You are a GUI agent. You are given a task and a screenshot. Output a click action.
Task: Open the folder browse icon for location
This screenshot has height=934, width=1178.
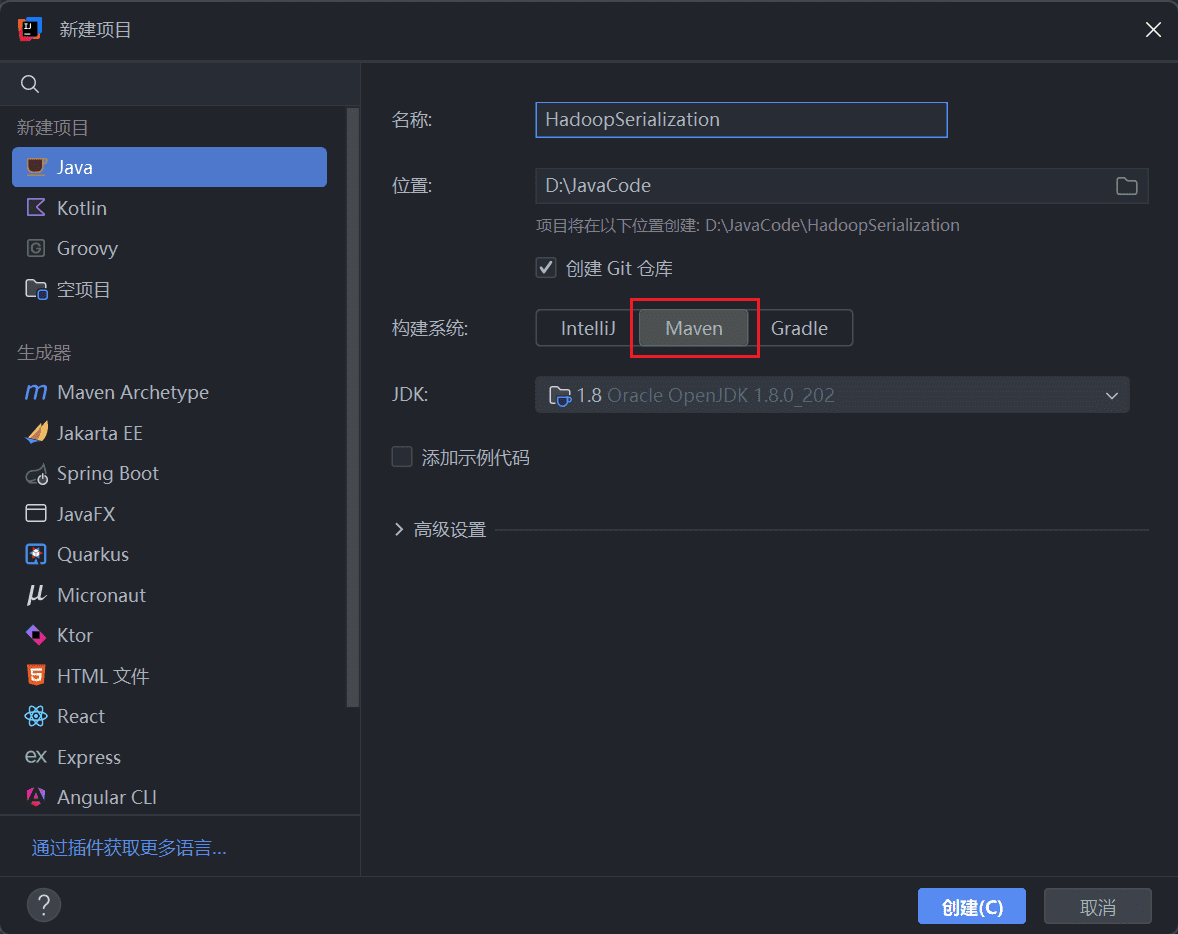[1126, 186]
